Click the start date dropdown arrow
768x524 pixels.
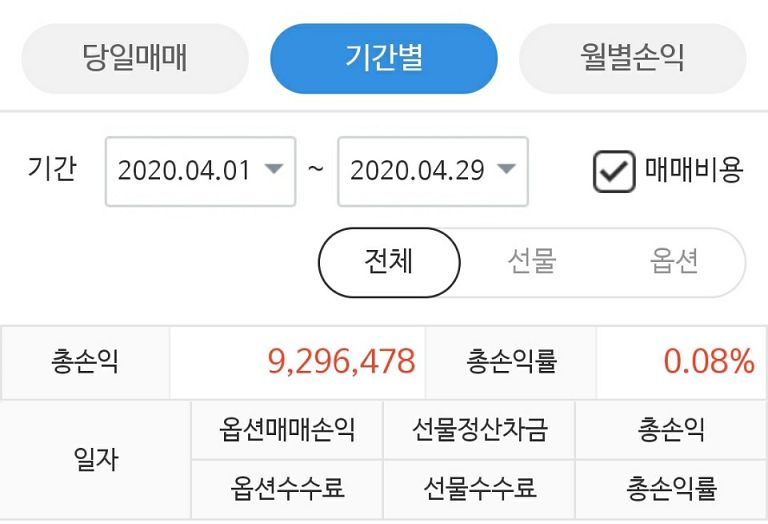tap(273, 169)
